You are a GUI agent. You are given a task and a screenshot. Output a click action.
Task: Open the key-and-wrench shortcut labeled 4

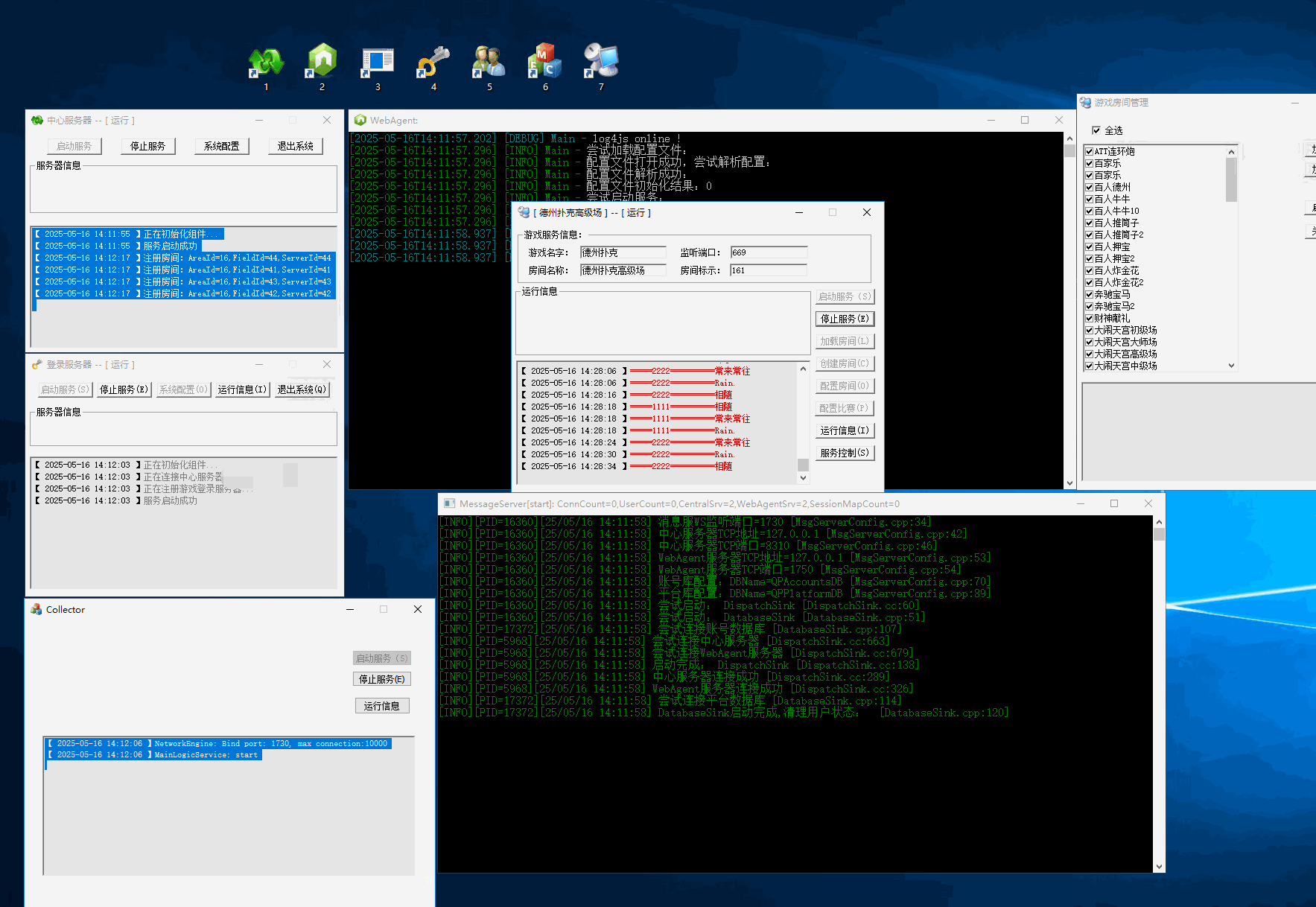[433, 63]
